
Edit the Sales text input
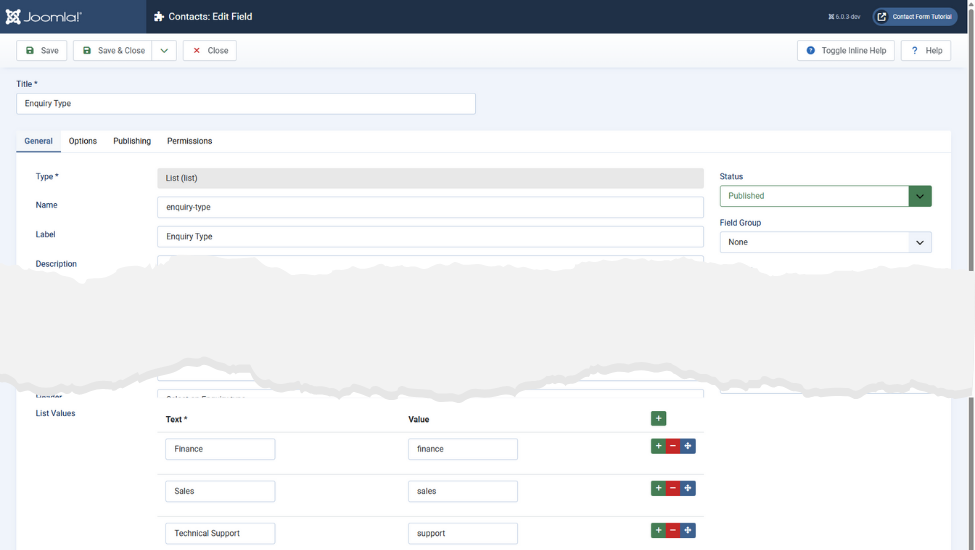(220, 491)
